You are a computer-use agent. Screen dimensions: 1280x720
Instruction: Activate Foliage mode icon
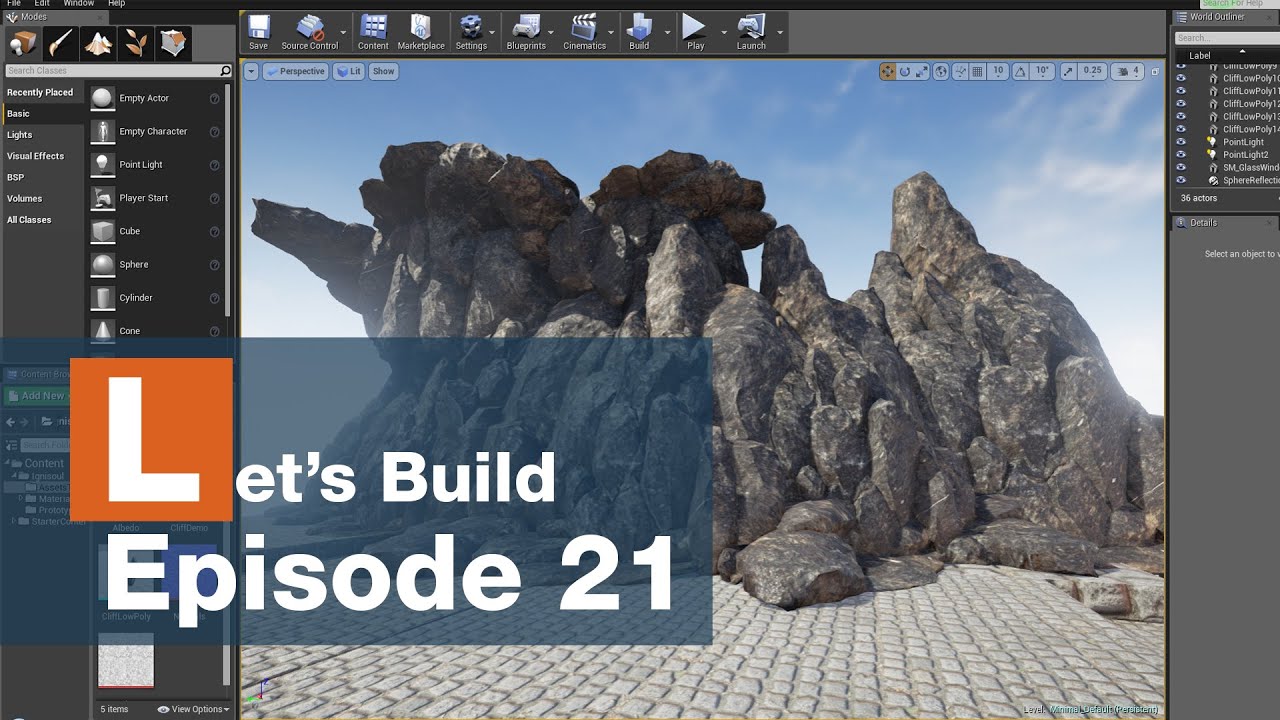134,44
